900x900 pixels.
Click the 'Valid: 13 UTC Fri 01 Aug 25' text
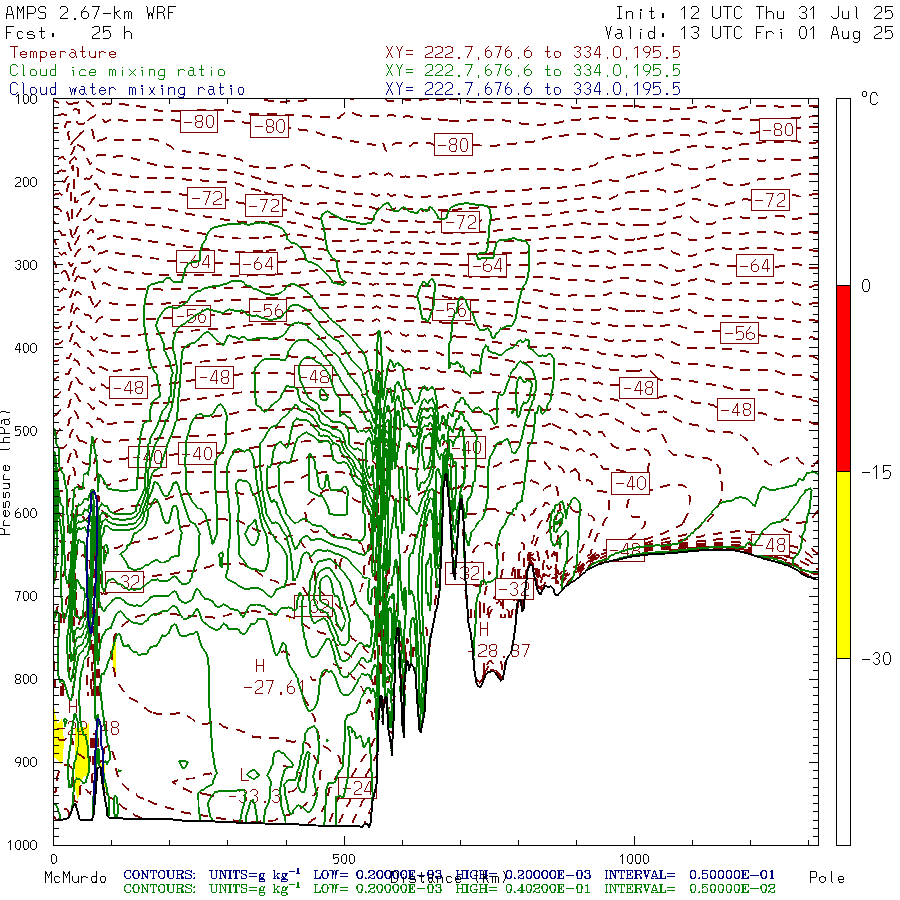(x=749, y=33)
